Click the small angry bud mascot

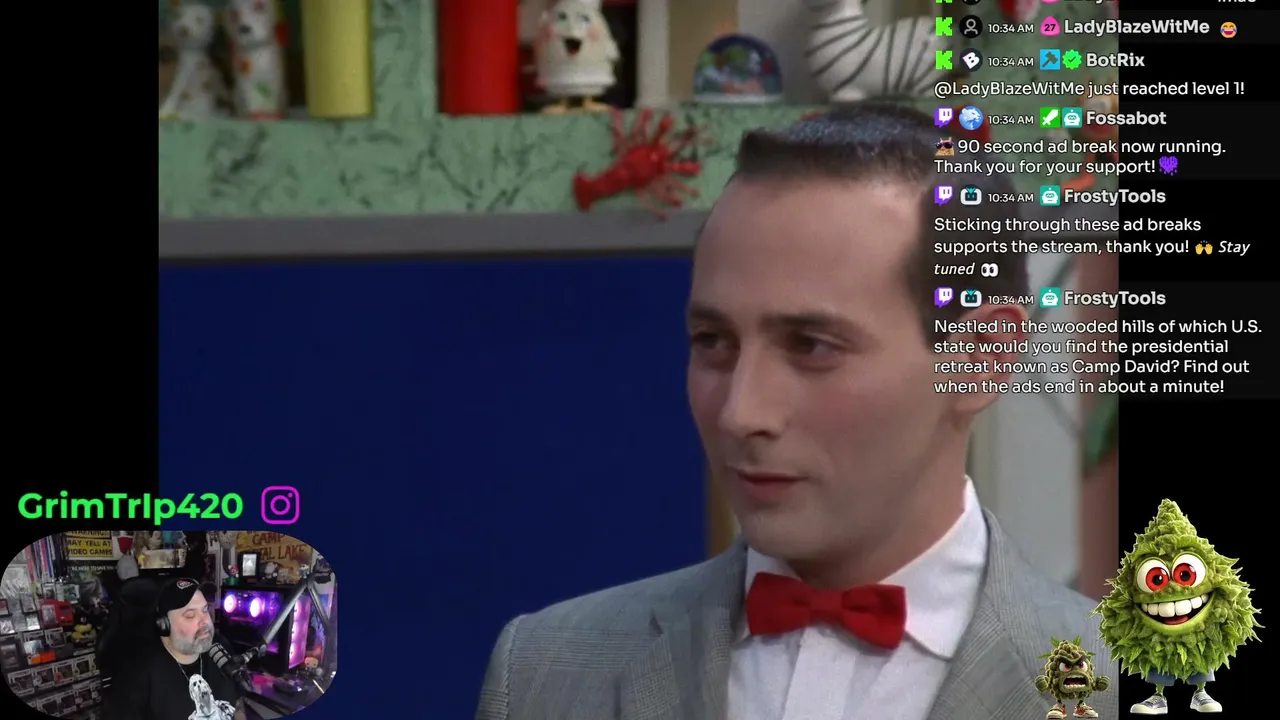[x=1072, y=677]
